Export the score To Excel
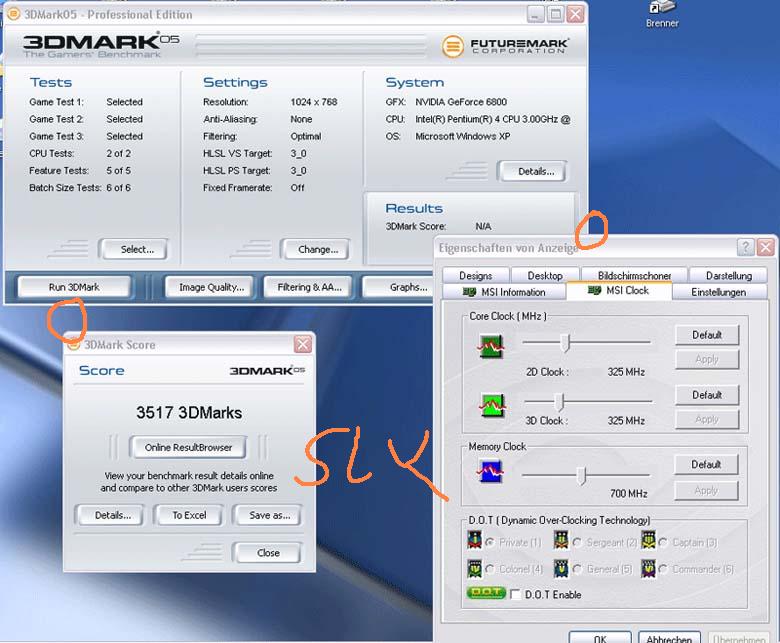 [x=189, y=515]
